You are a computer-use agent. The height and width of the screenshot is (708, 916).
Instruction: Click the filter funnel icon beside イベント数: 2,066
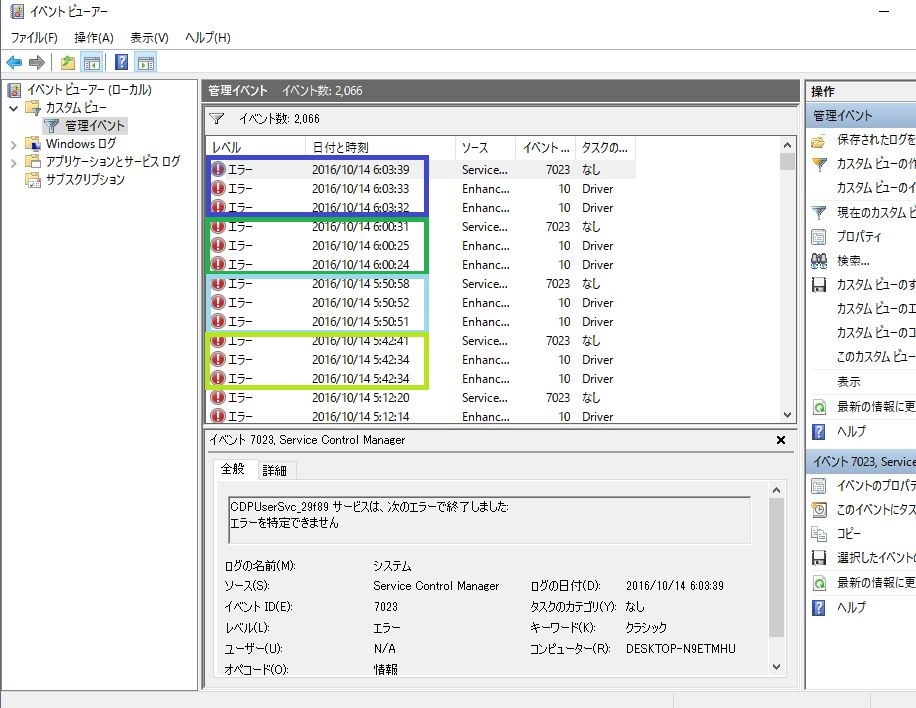click(x=217, y=119)
